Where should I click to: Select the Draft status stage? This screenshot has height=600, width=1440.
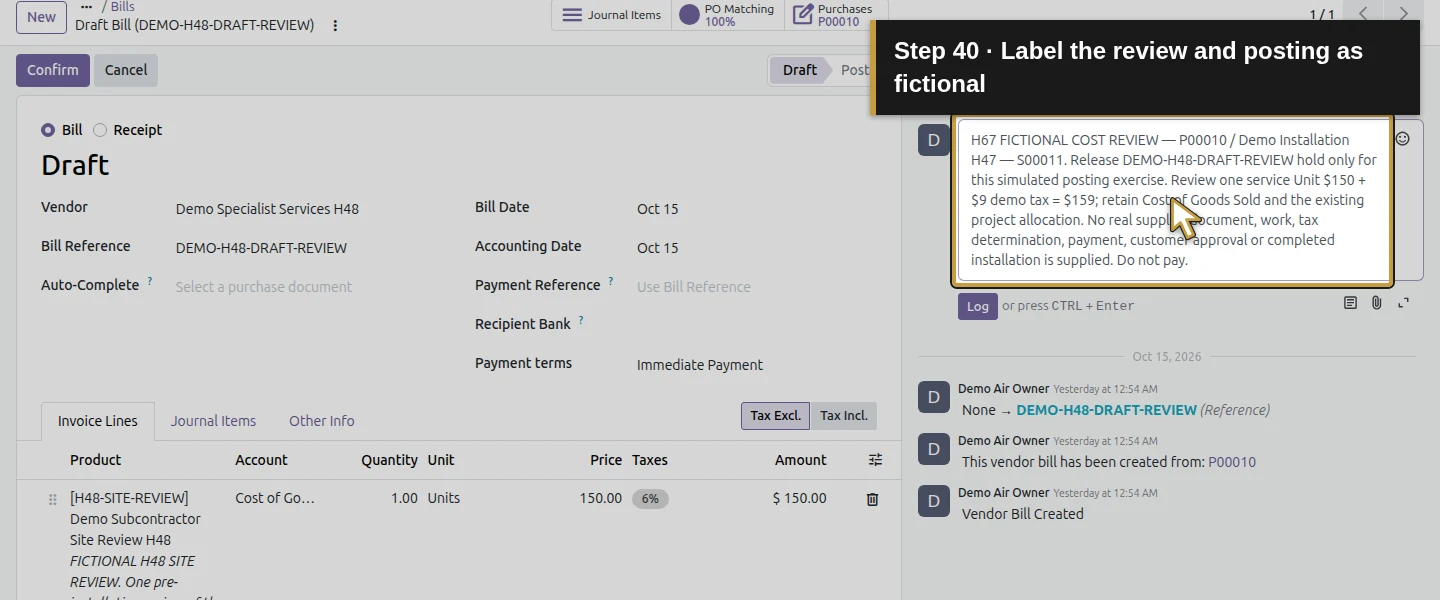pyautogui.click(x=799, y=70)
